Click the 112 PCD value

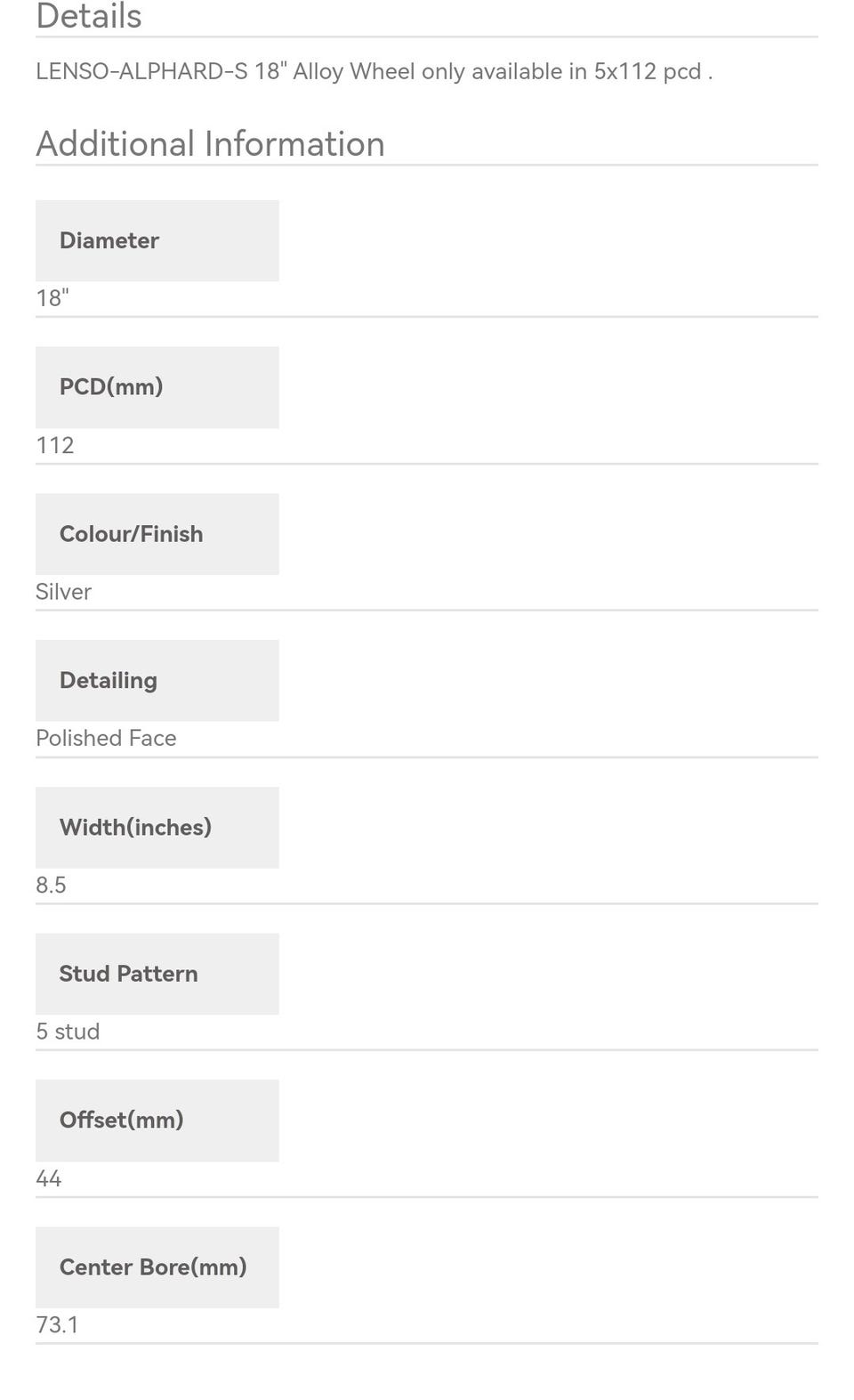(55, 445)
